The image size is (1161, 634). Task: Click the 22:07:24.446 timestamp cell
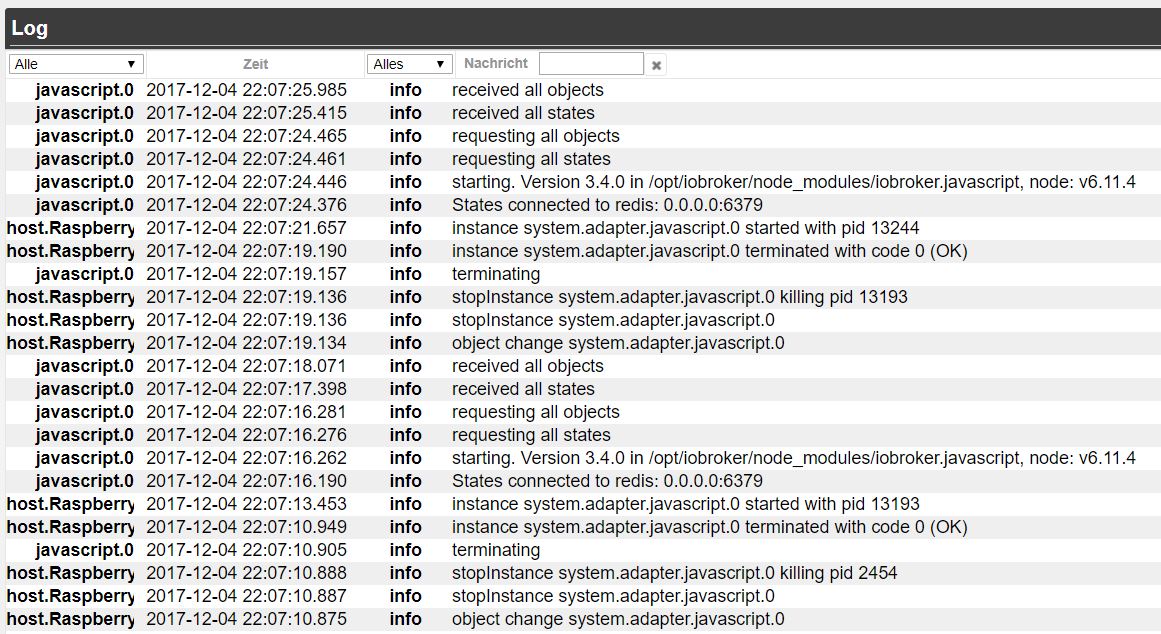coord(247,182)
